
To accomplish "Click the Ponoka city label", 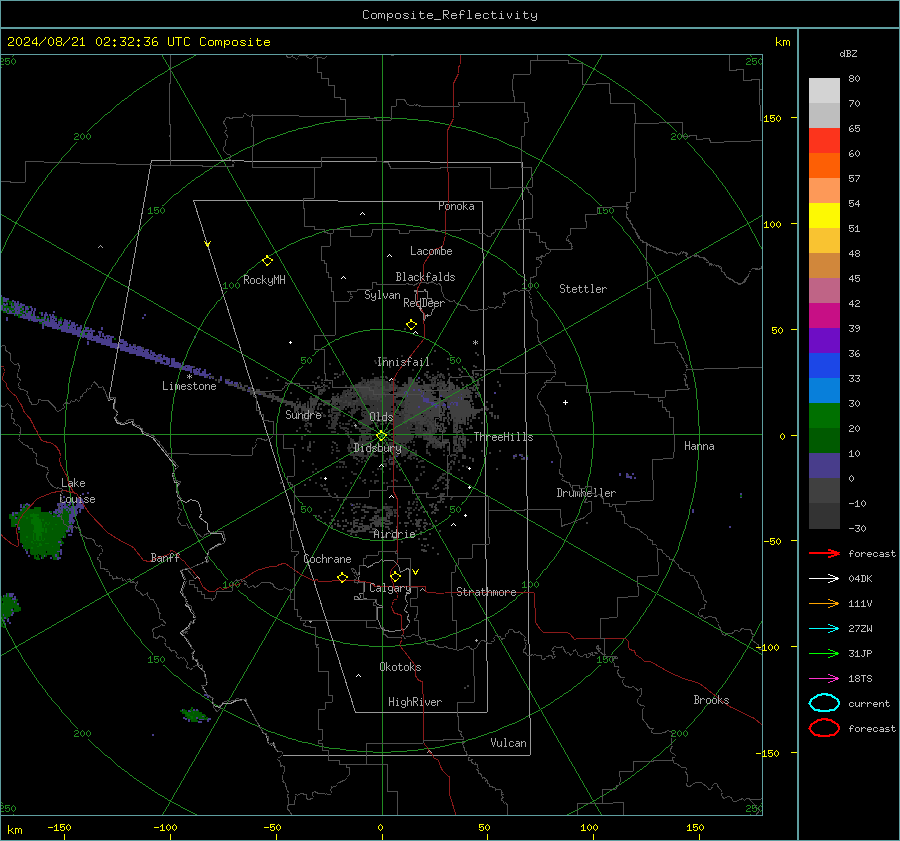I will (x=456, y=206).
